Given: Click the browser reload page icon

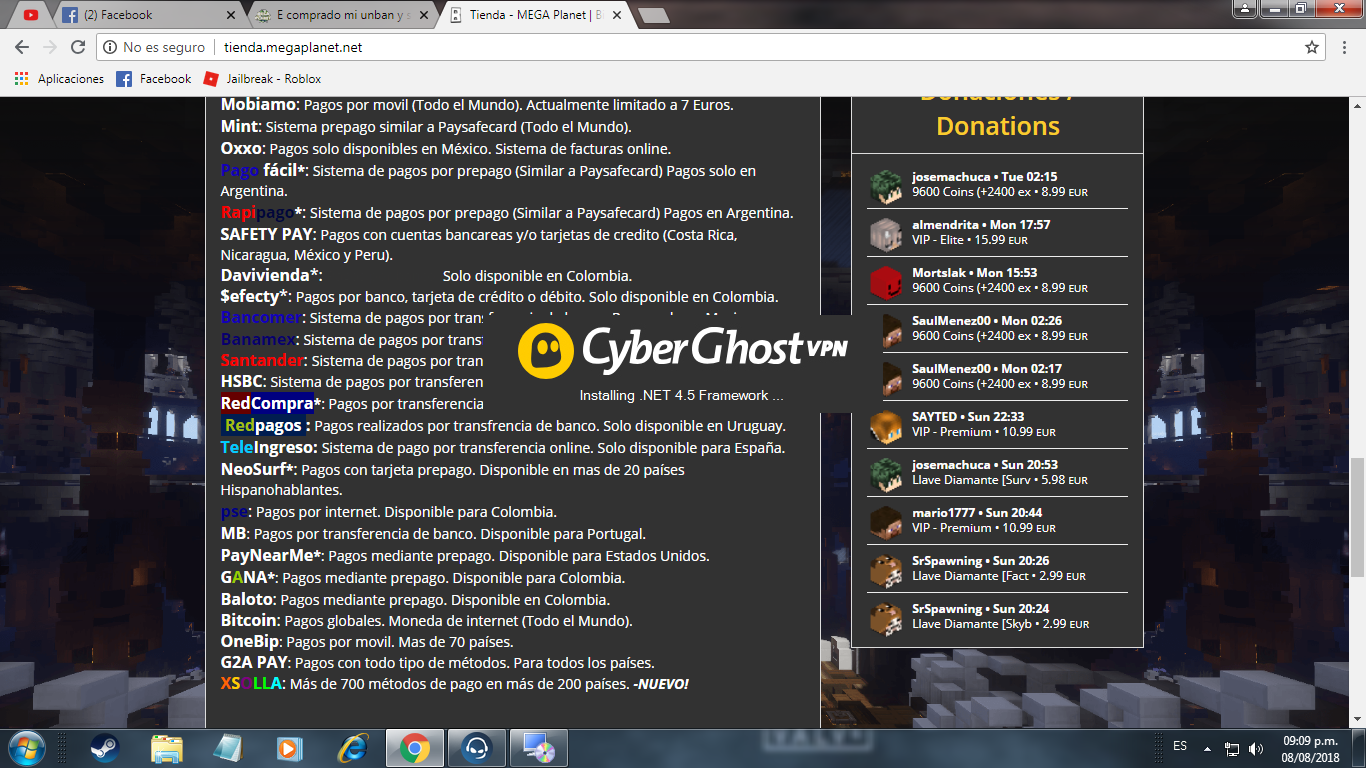Looking at the screenshot, I should [x=78, y=47].
